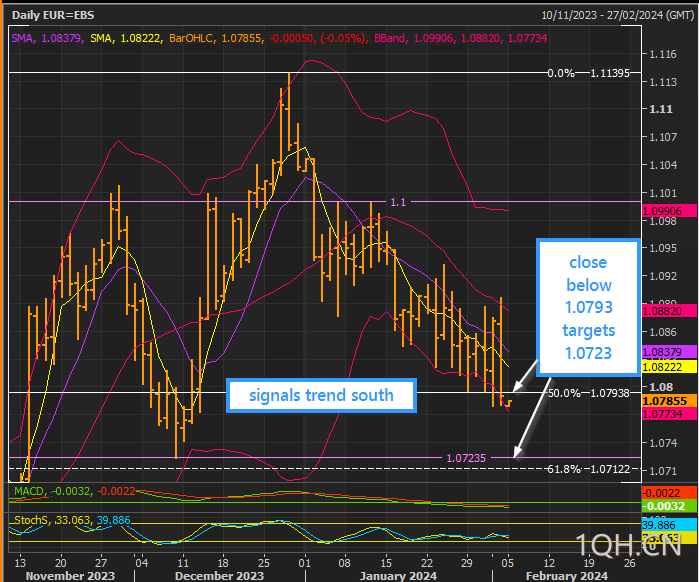This screenshot has height=582, width=699.
Task: Click the bold 1.08 price axis label
Action: click(661, 387)
